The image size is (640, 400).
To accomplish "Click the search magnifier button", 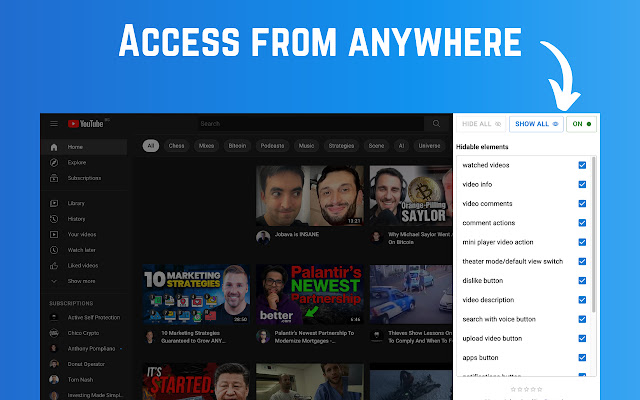I will [436, 124].
